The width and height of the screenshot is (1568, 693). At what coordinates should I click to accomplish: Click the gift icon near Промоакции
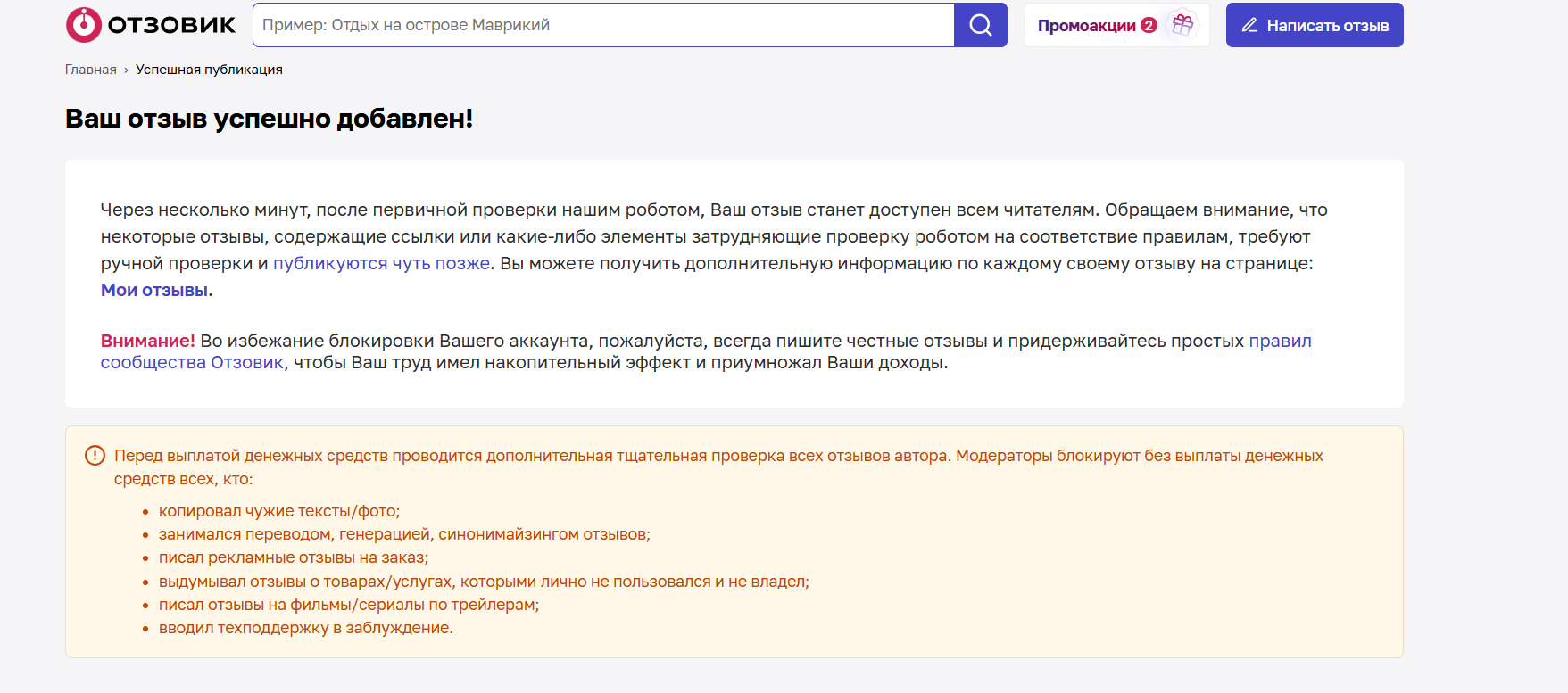pyautogui.click(x=1182, y=25)
